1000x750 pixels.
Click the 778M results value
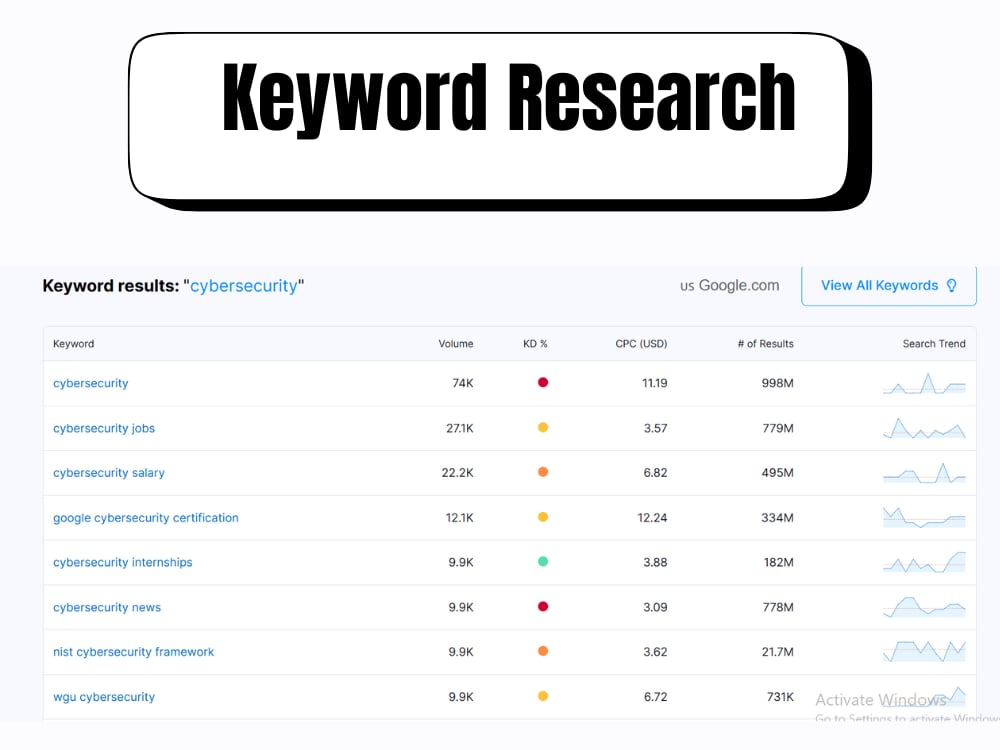tap(778, 608)
